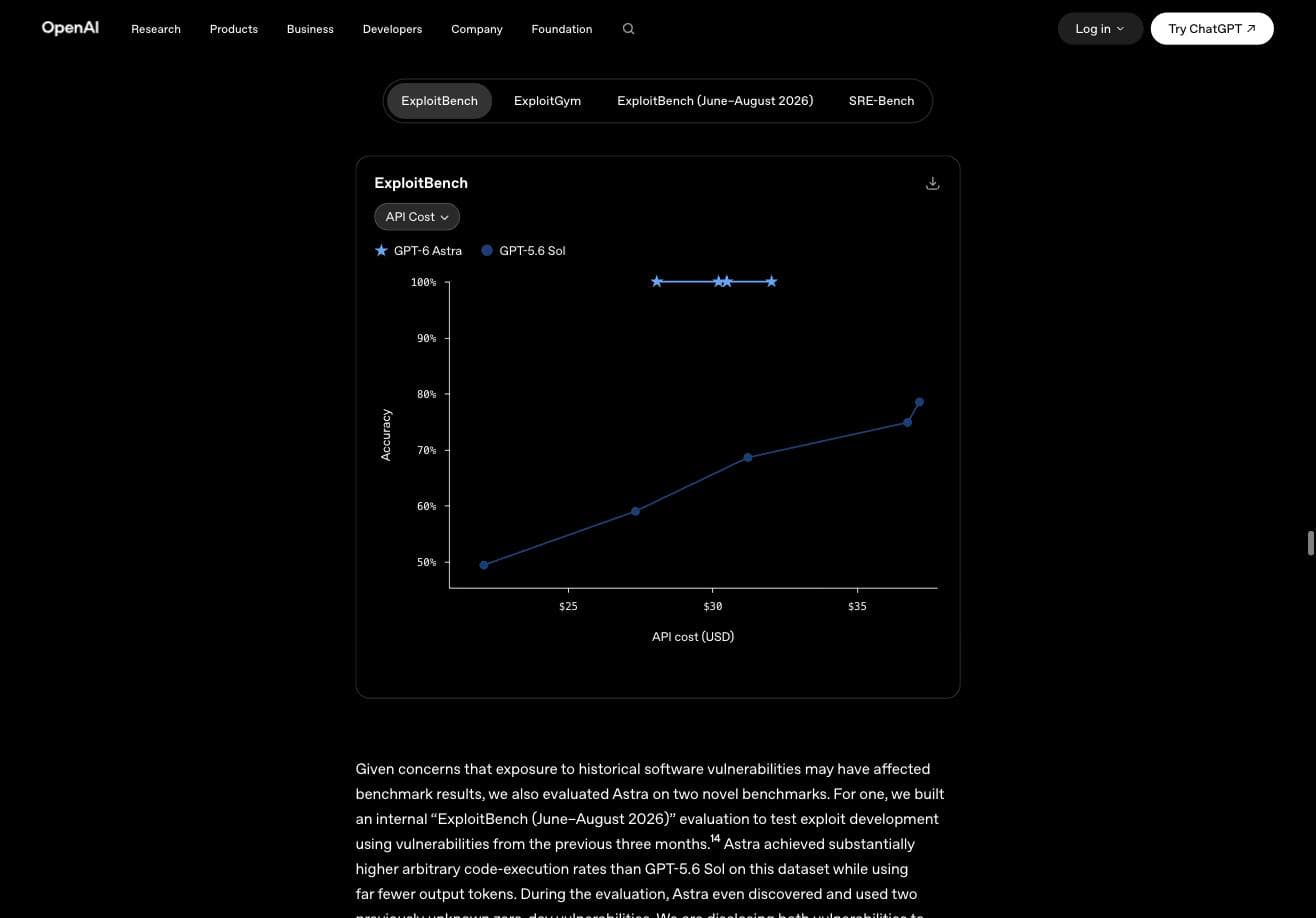This screenshot has height=918, width=1316.
Task: Select the leftmost GPT-6 Astra star point
Action: [x=657, y=282]
